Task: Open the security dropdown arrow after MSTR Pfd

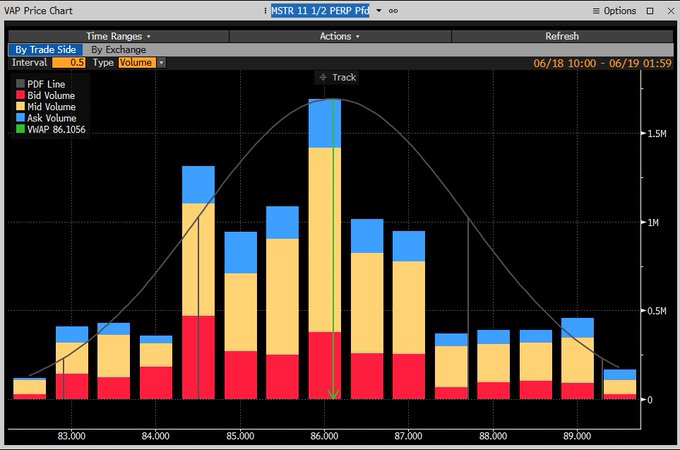Action: tap(379, 11)
